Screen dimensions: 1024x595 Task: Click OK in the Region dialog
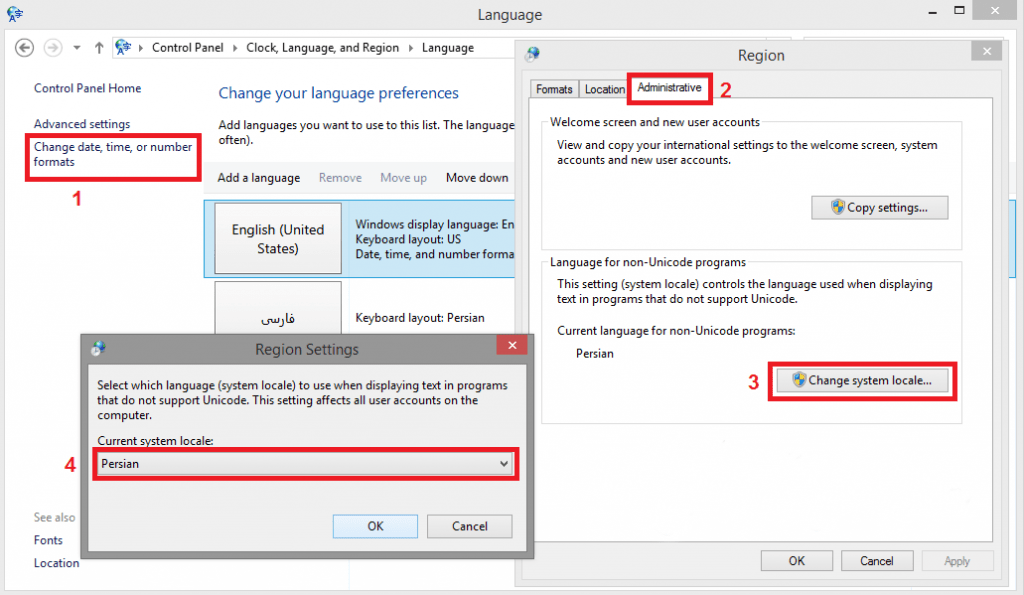coord(797,561)
